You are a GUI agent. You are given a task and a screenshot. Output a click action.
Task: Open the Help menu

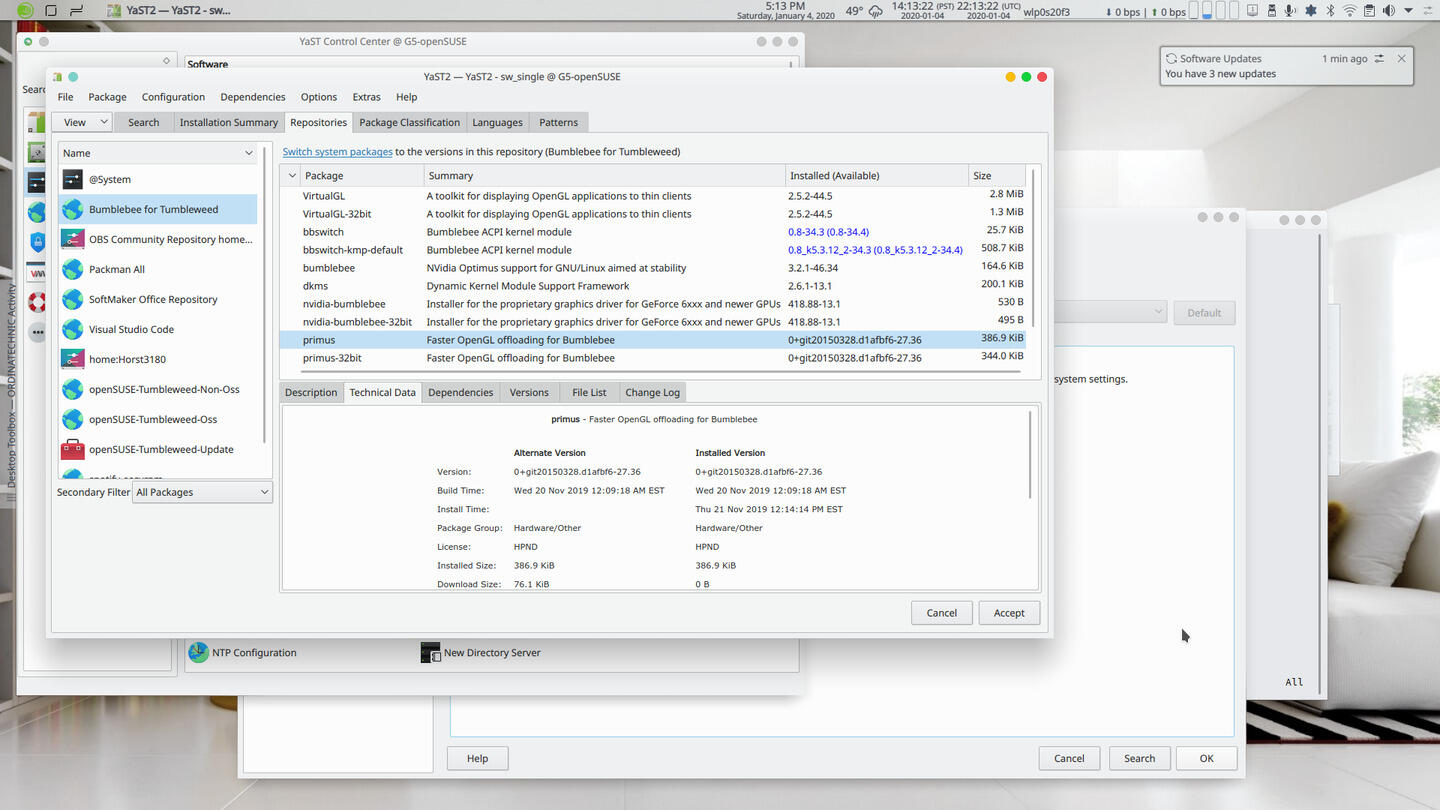coord(406,97)
